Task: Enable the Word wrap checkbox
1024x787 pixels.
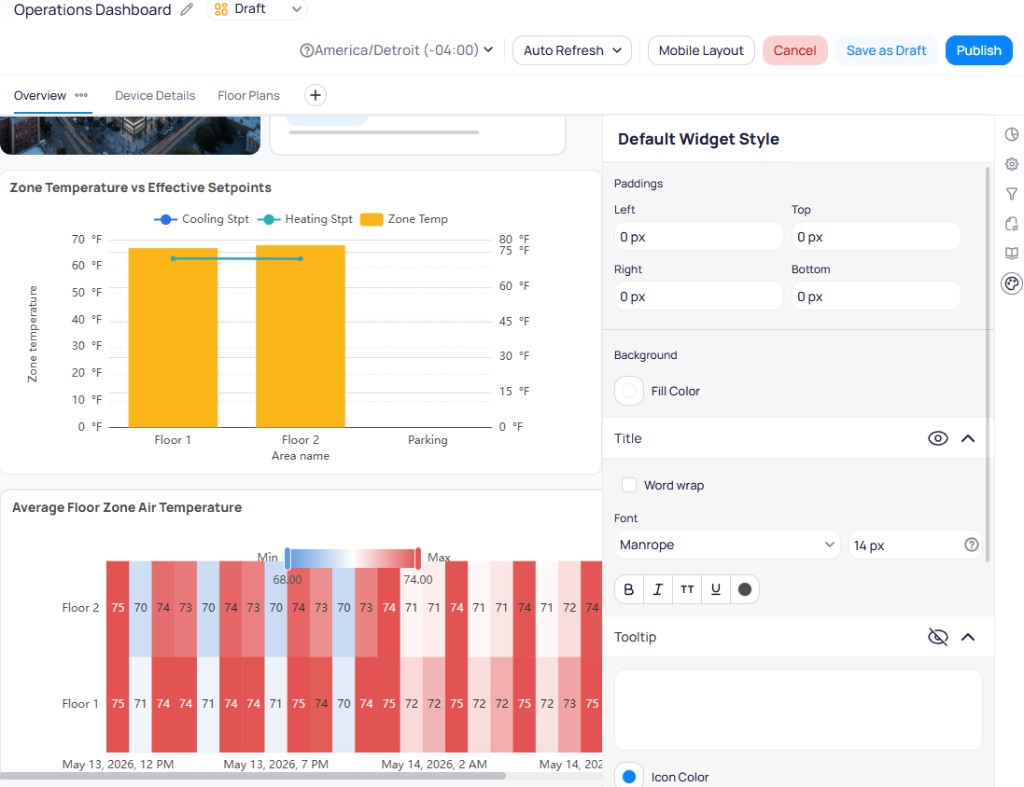Action: point(629,485)
